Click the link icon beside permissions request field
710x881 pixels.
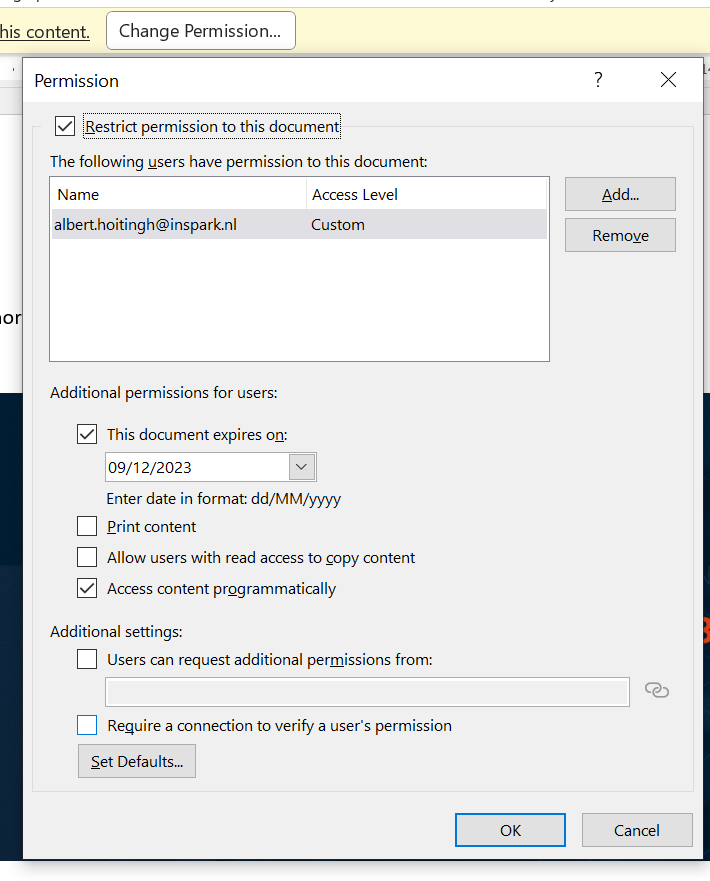(x=657, y=690)
